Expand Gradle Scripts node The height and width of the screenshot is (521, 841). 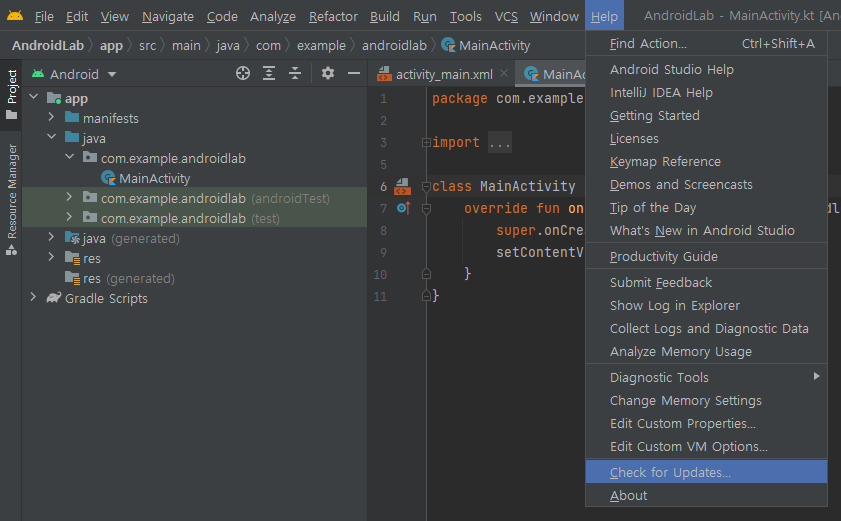tap(33, 297)
